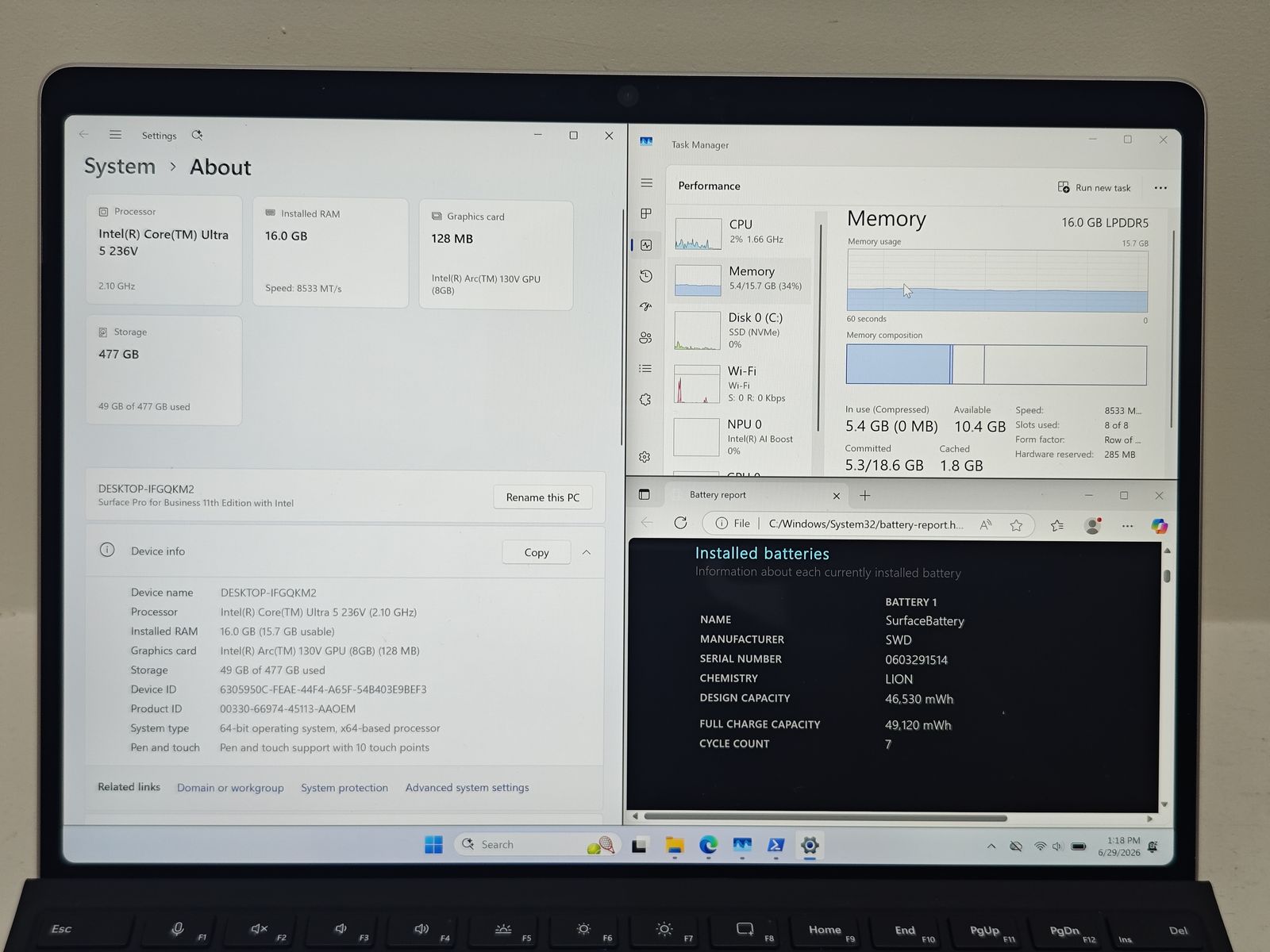Viewport: 1270px width, 952px height.
Task: Open System protection link
Action: click(344, 788)
